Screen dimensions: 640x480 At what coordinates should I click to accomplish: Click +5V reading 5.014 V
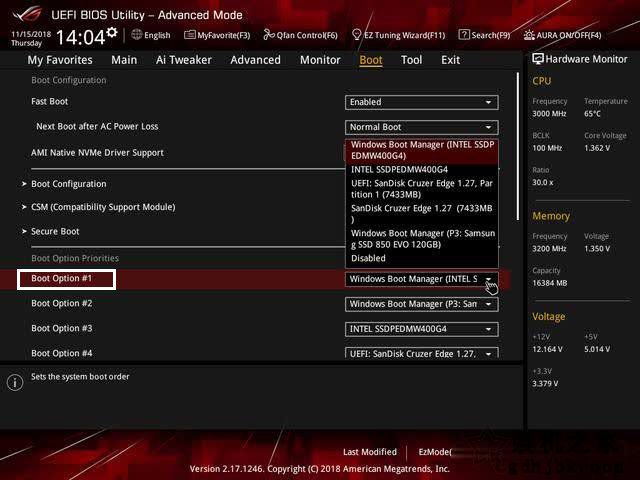597,349
